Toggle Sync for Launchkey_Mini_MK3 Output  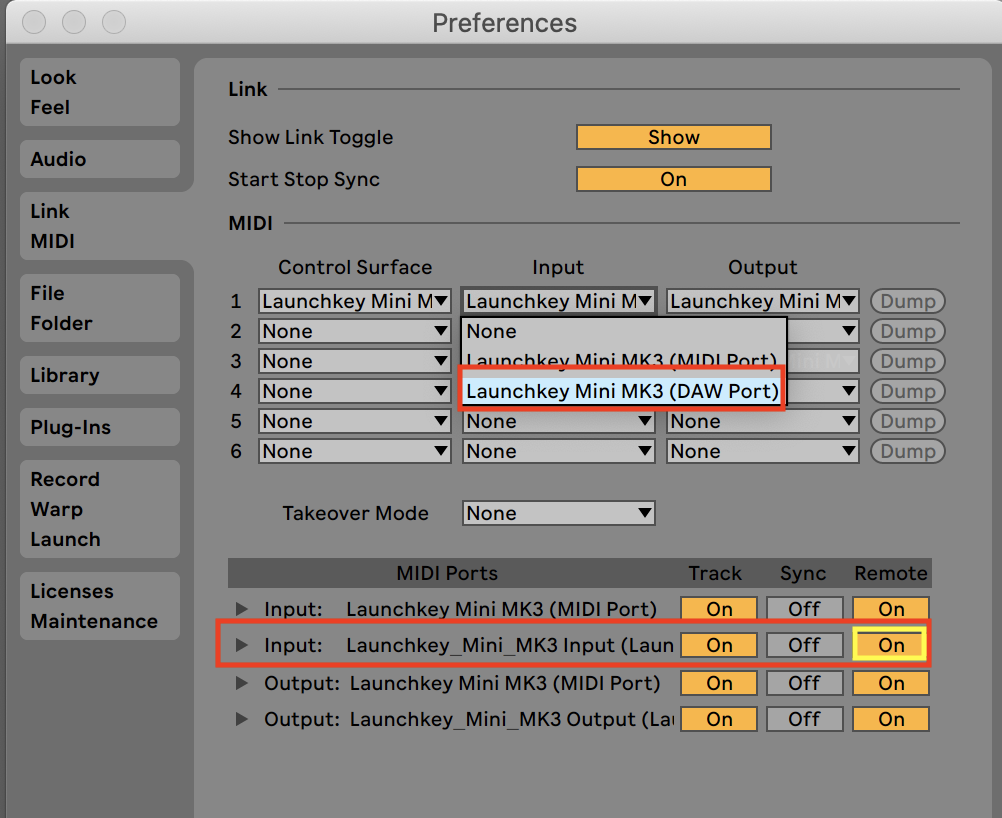tap(805, 719)
